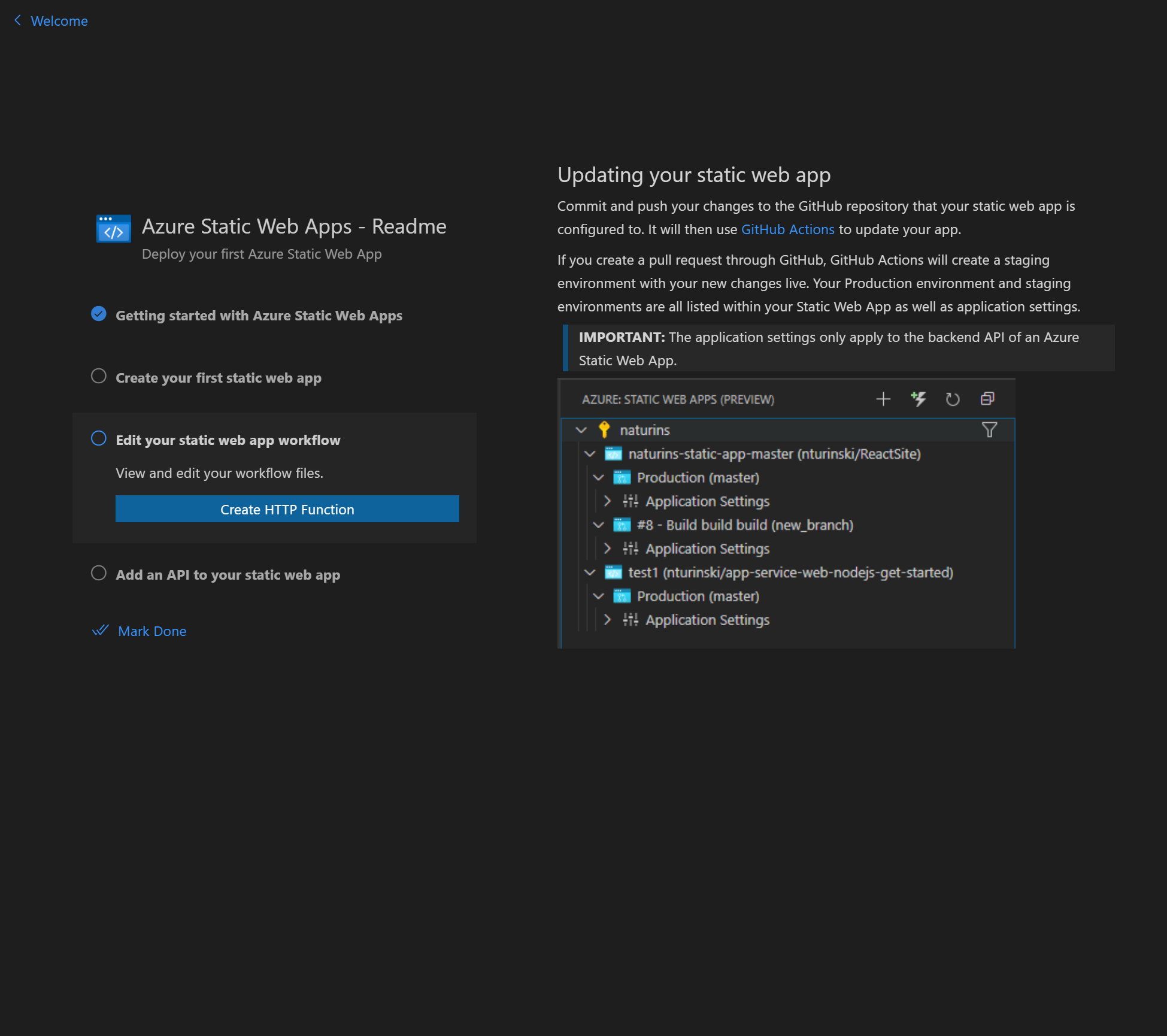
Task: Select the Edit your static web app workflow circle
Action: (98, 438)
